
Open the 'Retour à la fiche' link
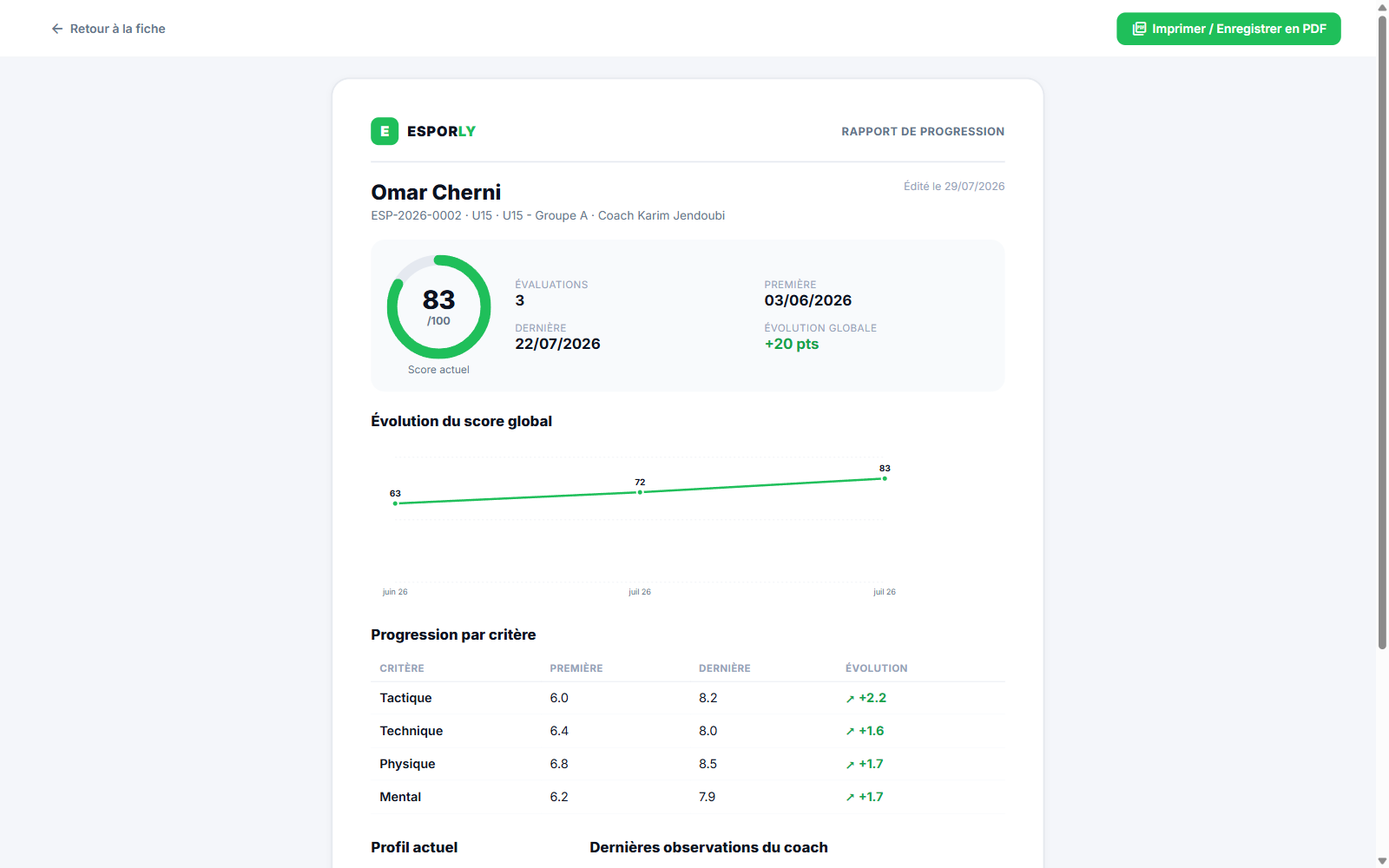coord(108,29)
